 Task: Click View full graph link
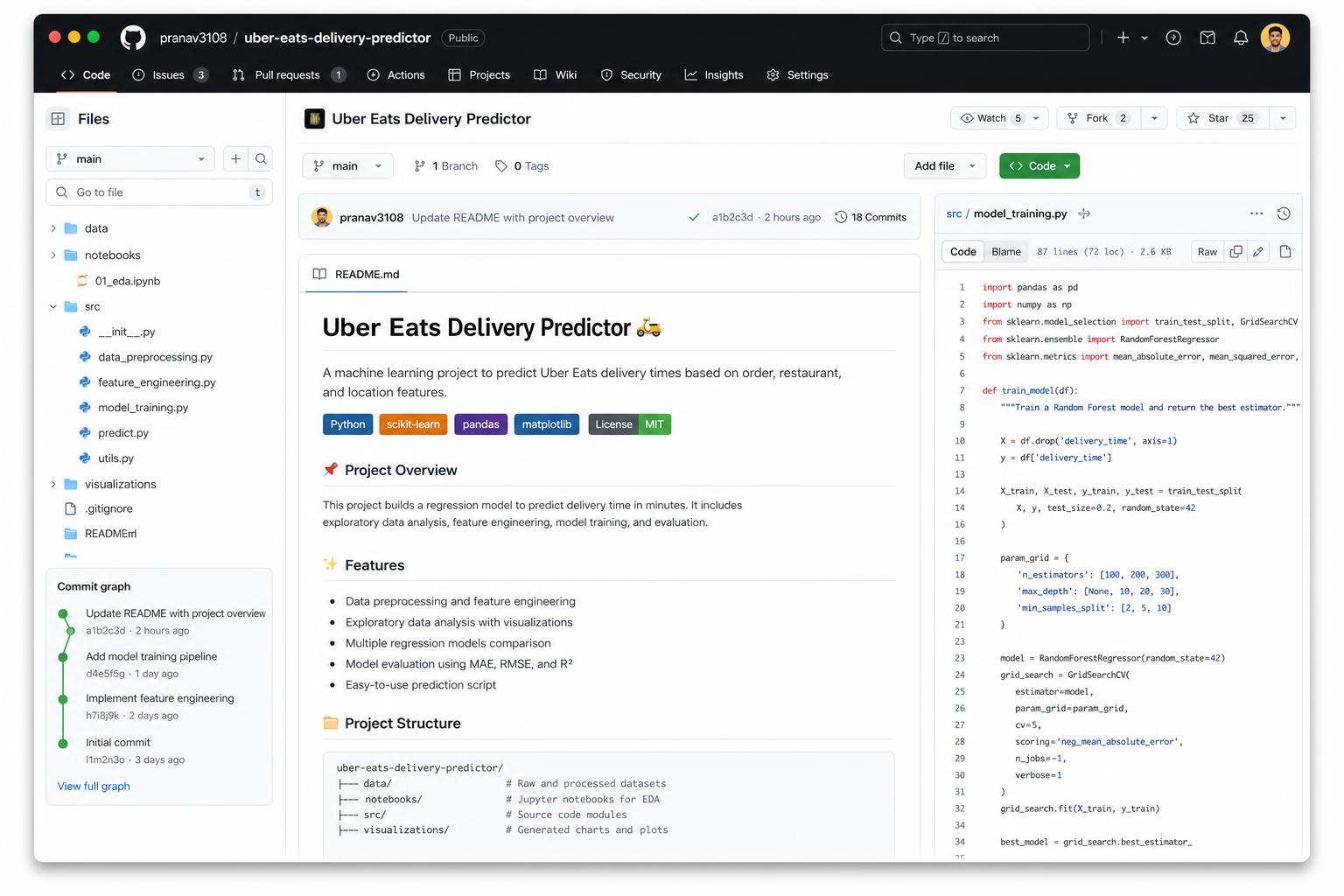tap(94, 787)
